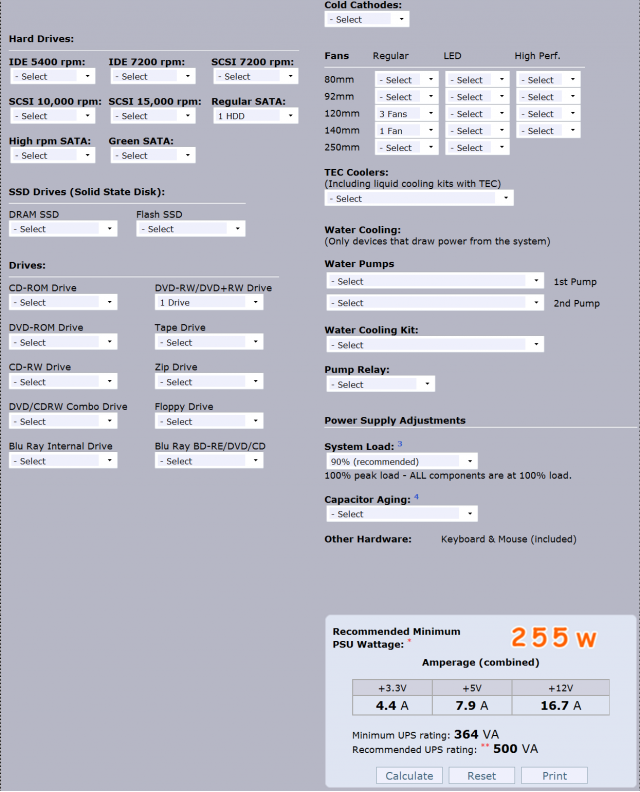Open the 80mm High Perf. fans dropdown
640x792 pixels.
coord(549,80)
